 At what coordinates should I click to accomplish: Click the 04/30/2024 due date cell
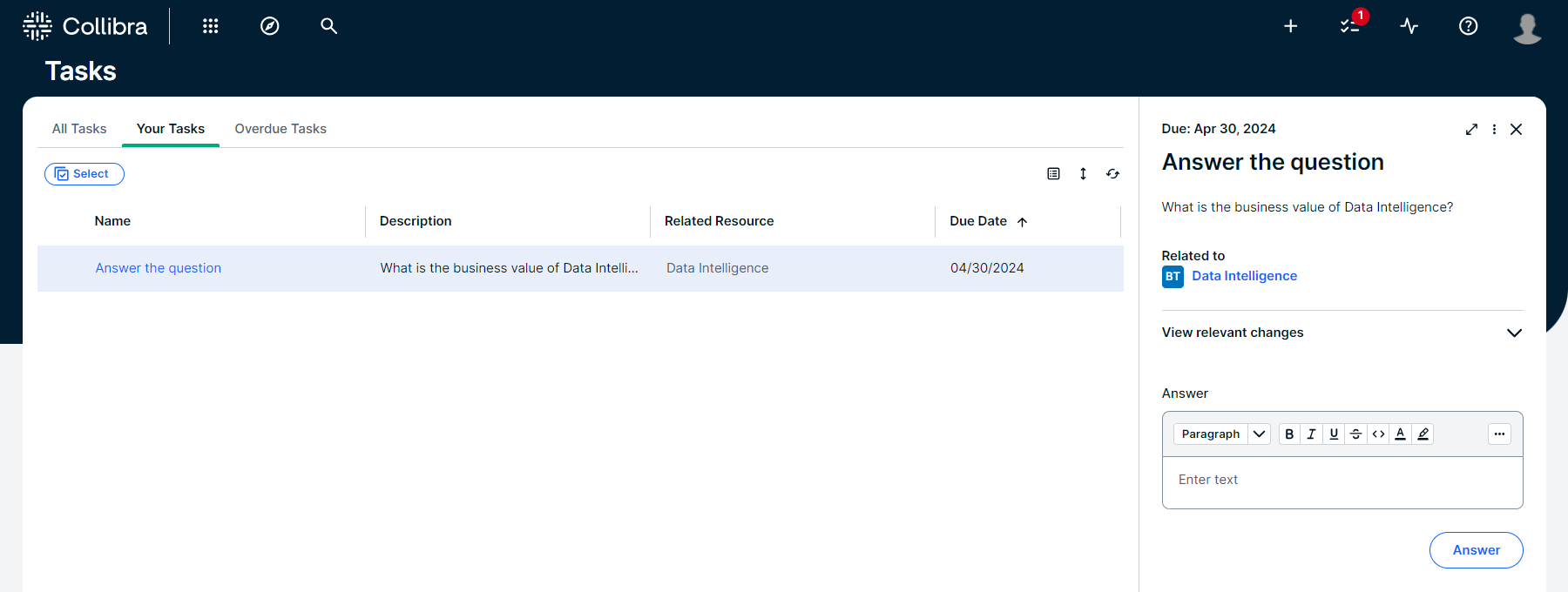(x=987, y=268)
